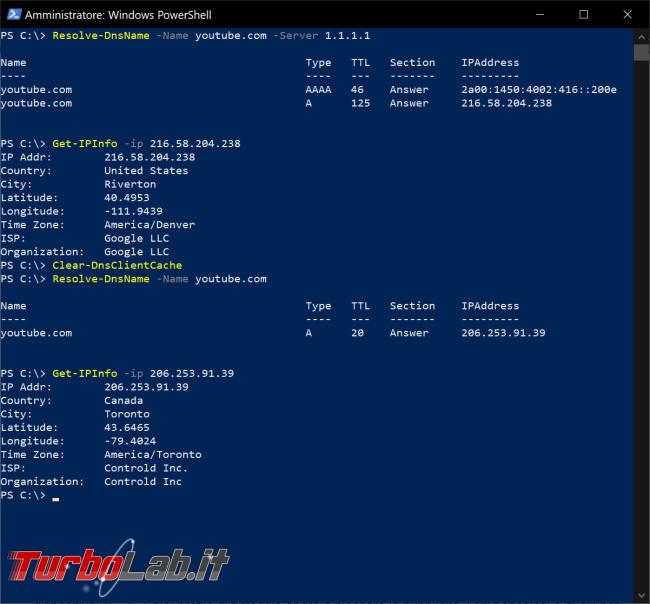Viewport: 650px width, 604px height.
Task: Click the TTL value 20
Action: pyautogui.click(x=357, y=333)
